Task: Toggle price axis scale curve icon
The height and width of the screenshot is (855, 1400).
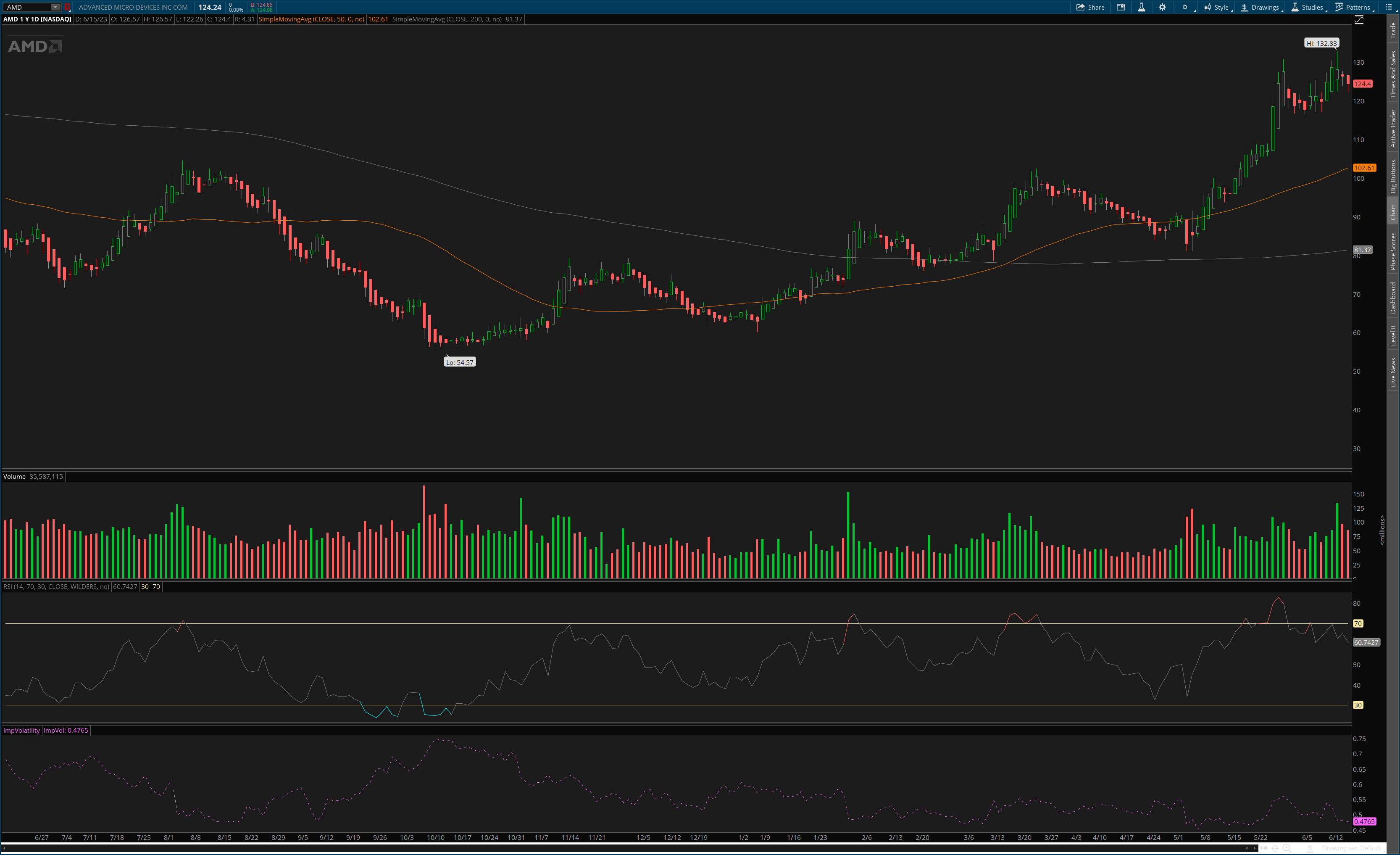Action: pyautogui.click(x=1359, y=20)
